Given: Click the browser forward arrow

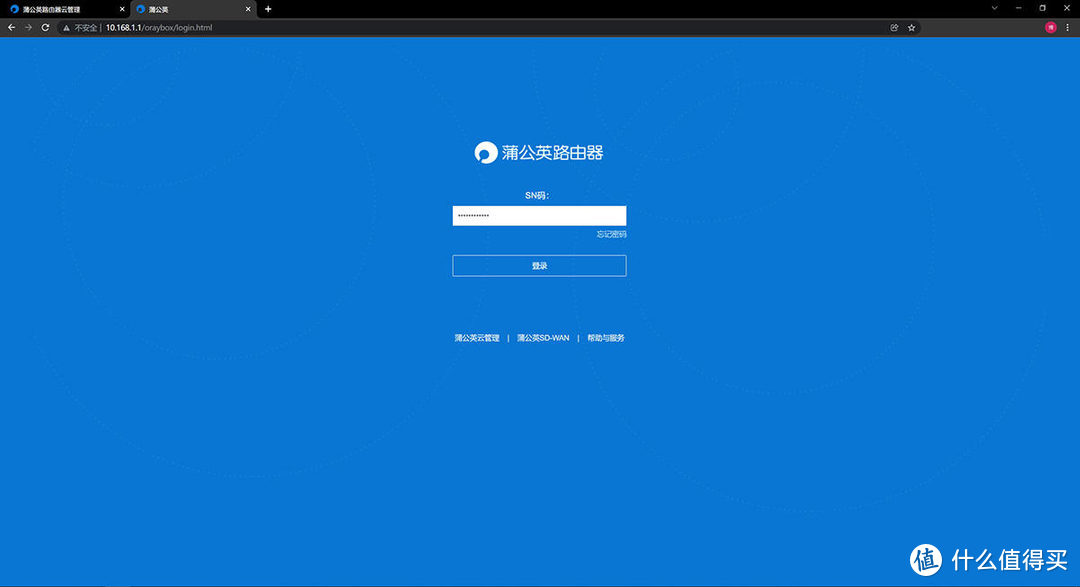Looking at the screenshot, I should click(27, 27).
